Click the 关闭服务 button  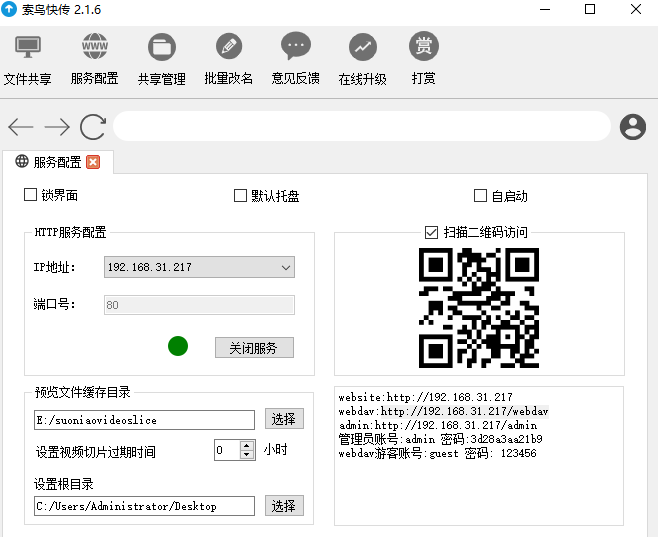tap(254, 348)
